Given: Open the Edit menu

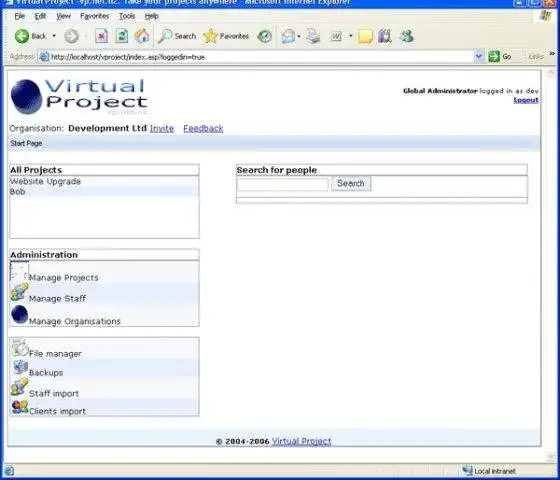Looking at the screenshot, I should click(40, 16).
